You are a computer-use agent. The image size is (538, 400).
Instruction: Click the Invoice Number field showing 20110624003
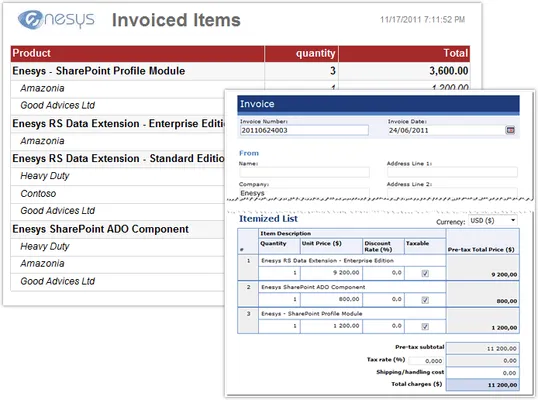click(304, 130)
